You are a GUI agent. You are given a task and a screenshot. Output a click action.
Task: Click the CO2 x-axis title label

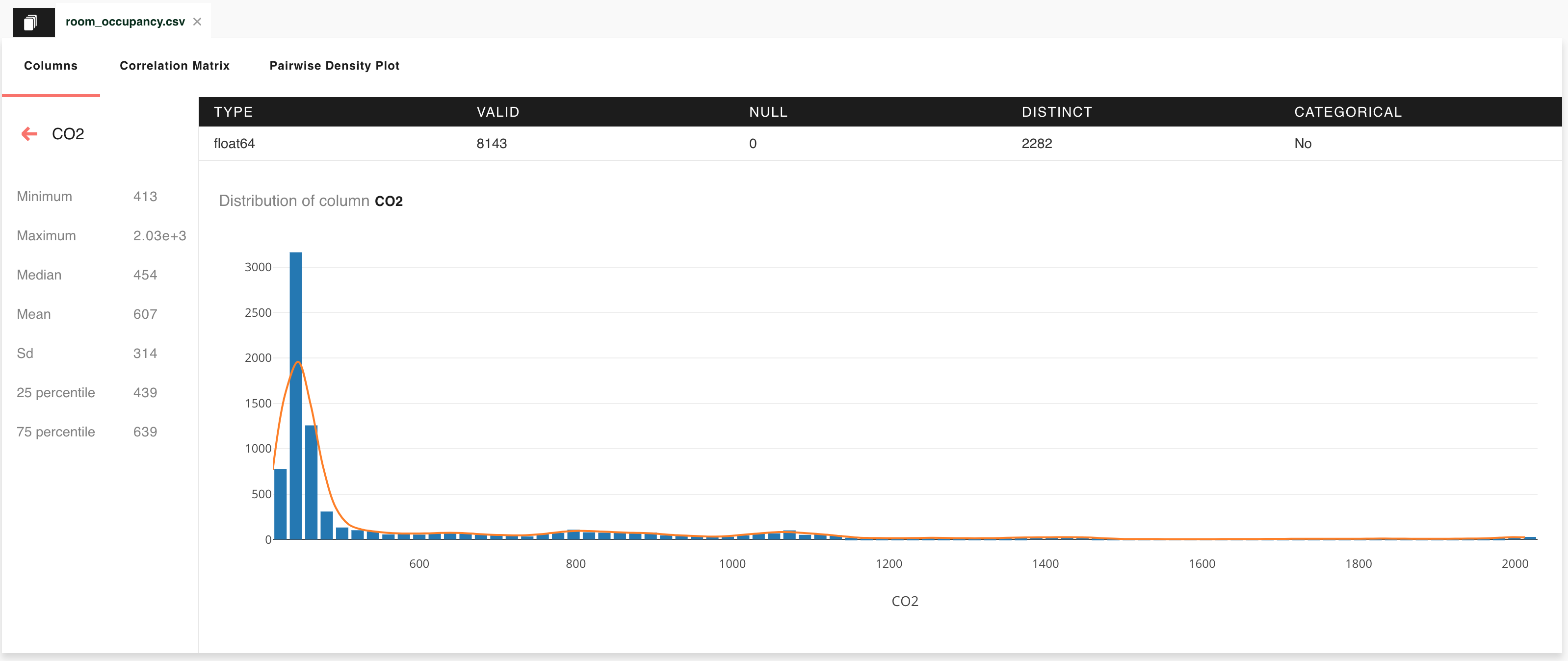coord(905,601)
